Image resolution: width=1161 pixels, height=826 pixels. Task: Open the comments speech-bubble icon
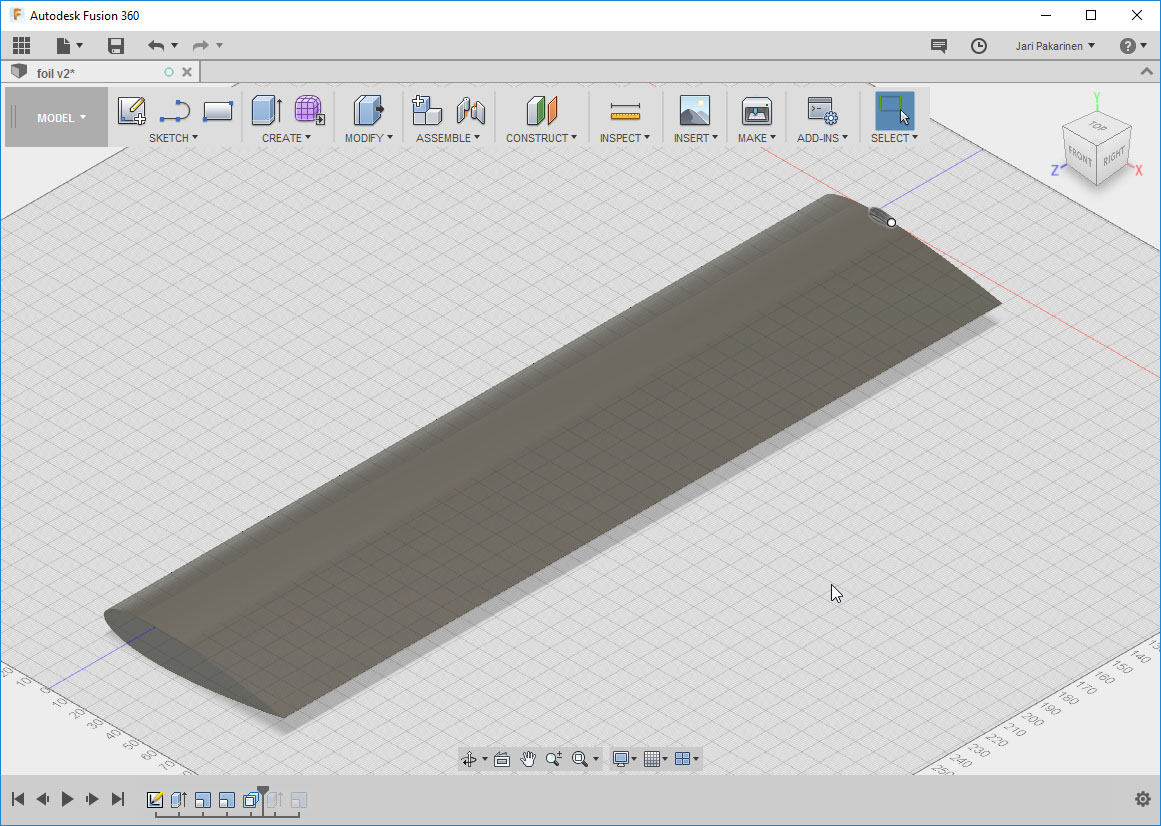point(939,46)
